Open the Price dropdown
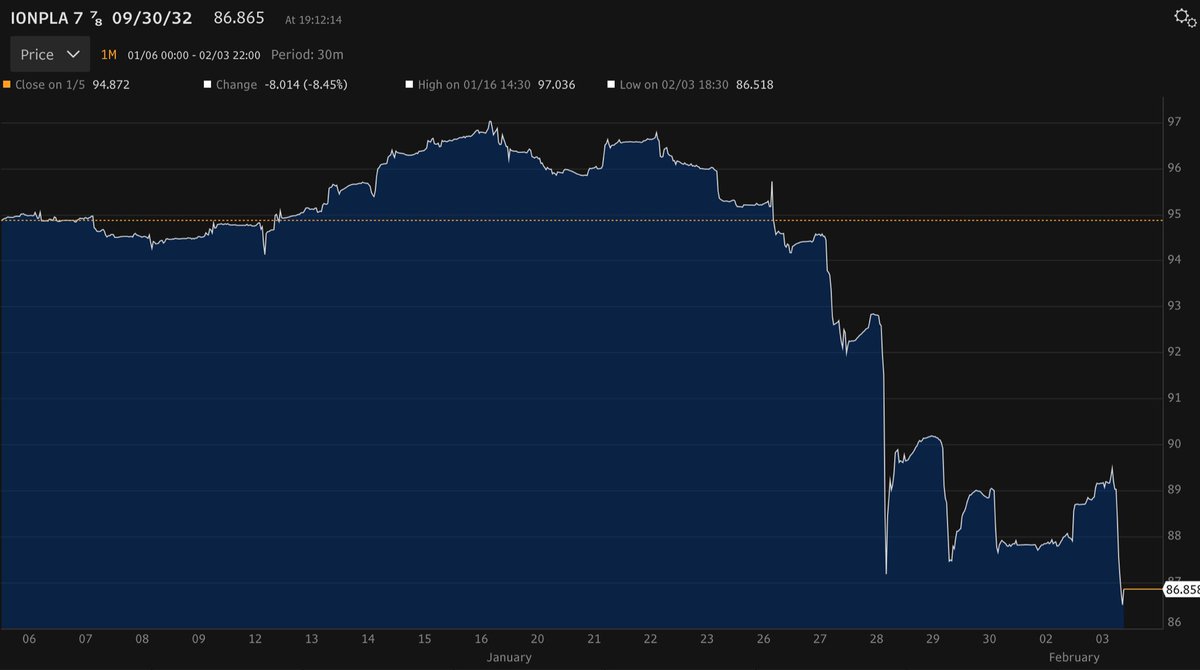This screenshot has height=670, width=1200. tap(50, 54)
